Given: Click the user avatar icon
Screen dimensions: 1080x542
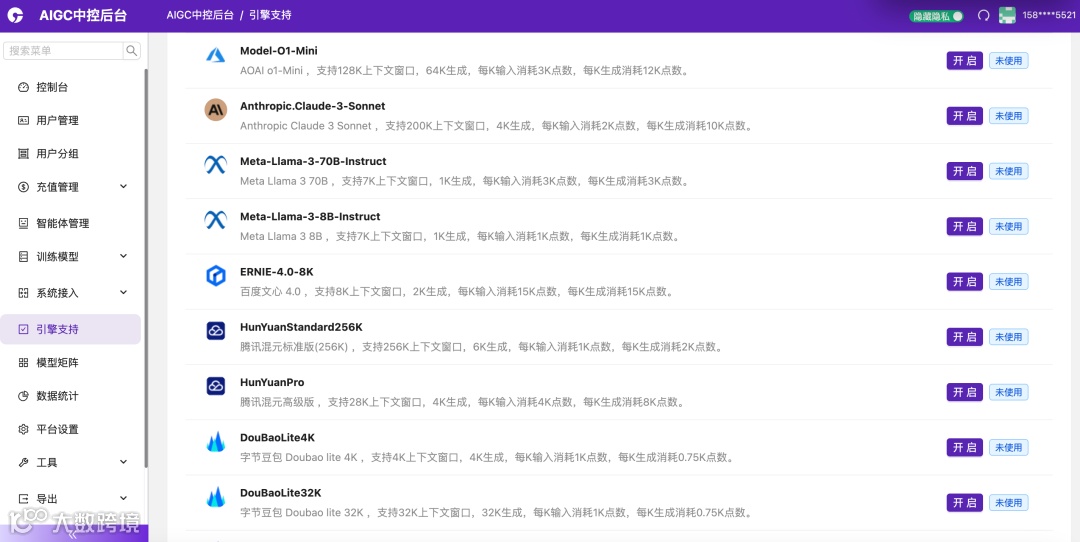Looking at the screenshot, I should [x=1007, y=15].
